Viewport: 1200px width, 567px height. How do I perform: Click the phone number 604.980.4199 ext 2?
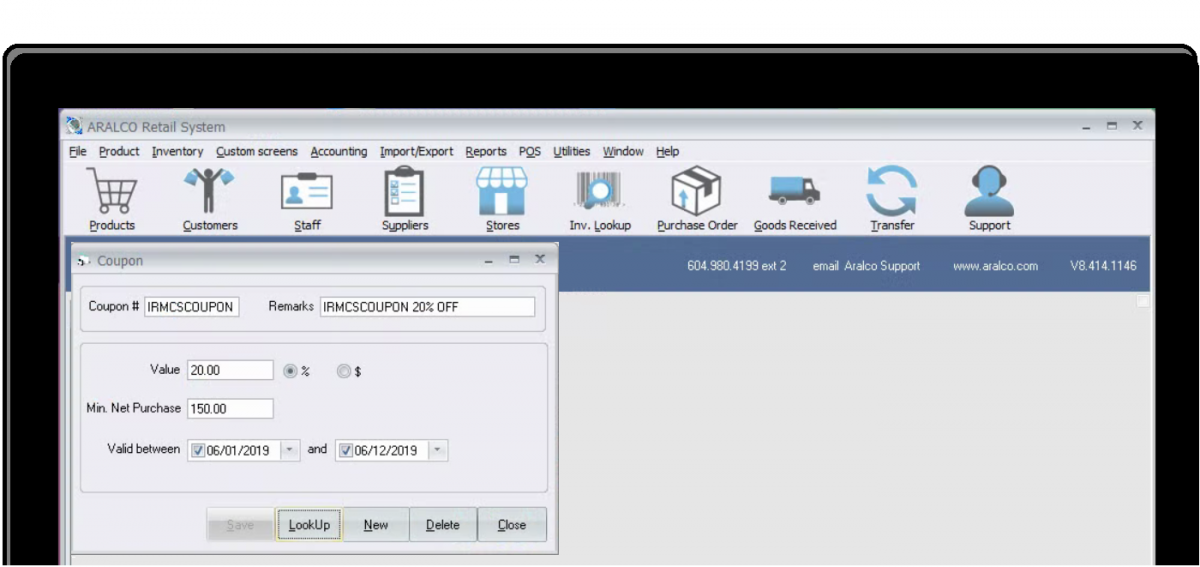point(737,266)
